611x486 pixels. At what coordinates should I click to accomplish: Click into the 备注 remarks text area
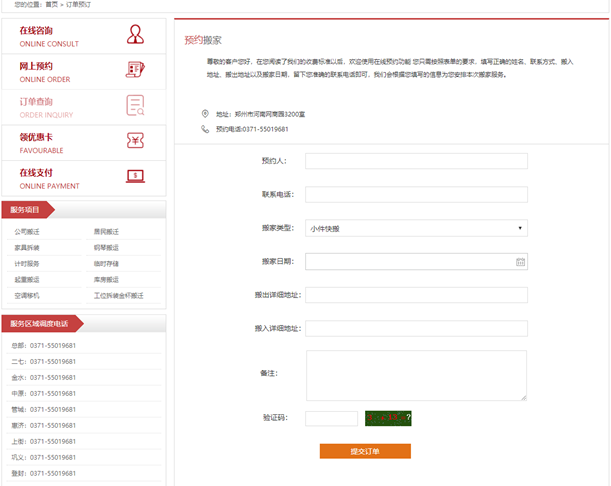click(415, 374)
